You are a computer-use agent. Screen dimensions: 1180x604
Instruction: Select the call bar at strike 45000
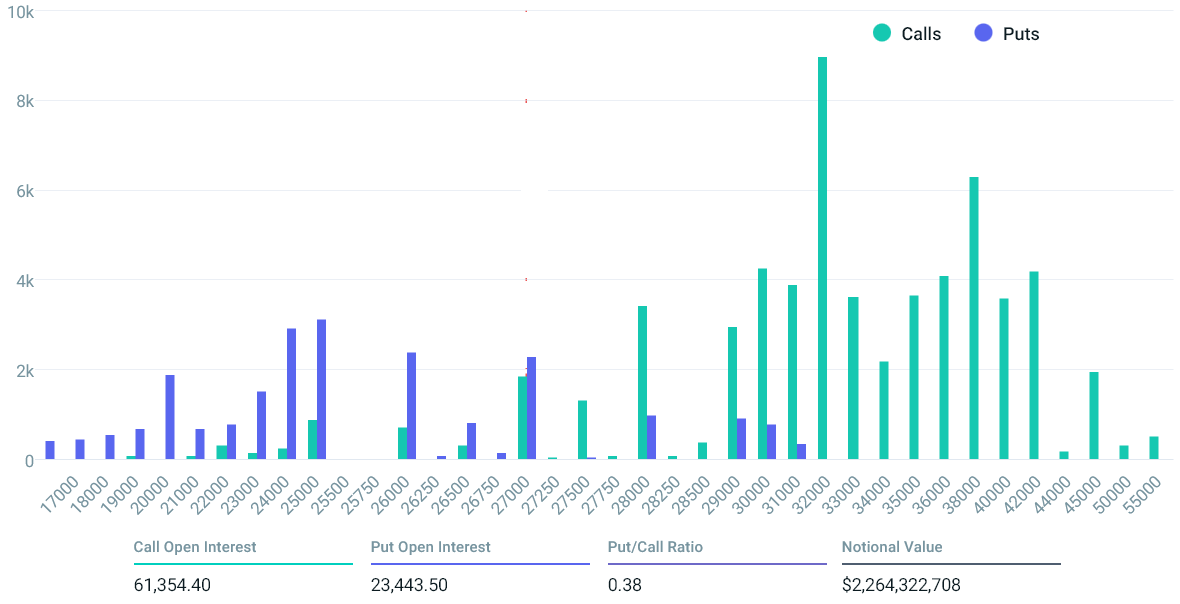point(1094,416)
